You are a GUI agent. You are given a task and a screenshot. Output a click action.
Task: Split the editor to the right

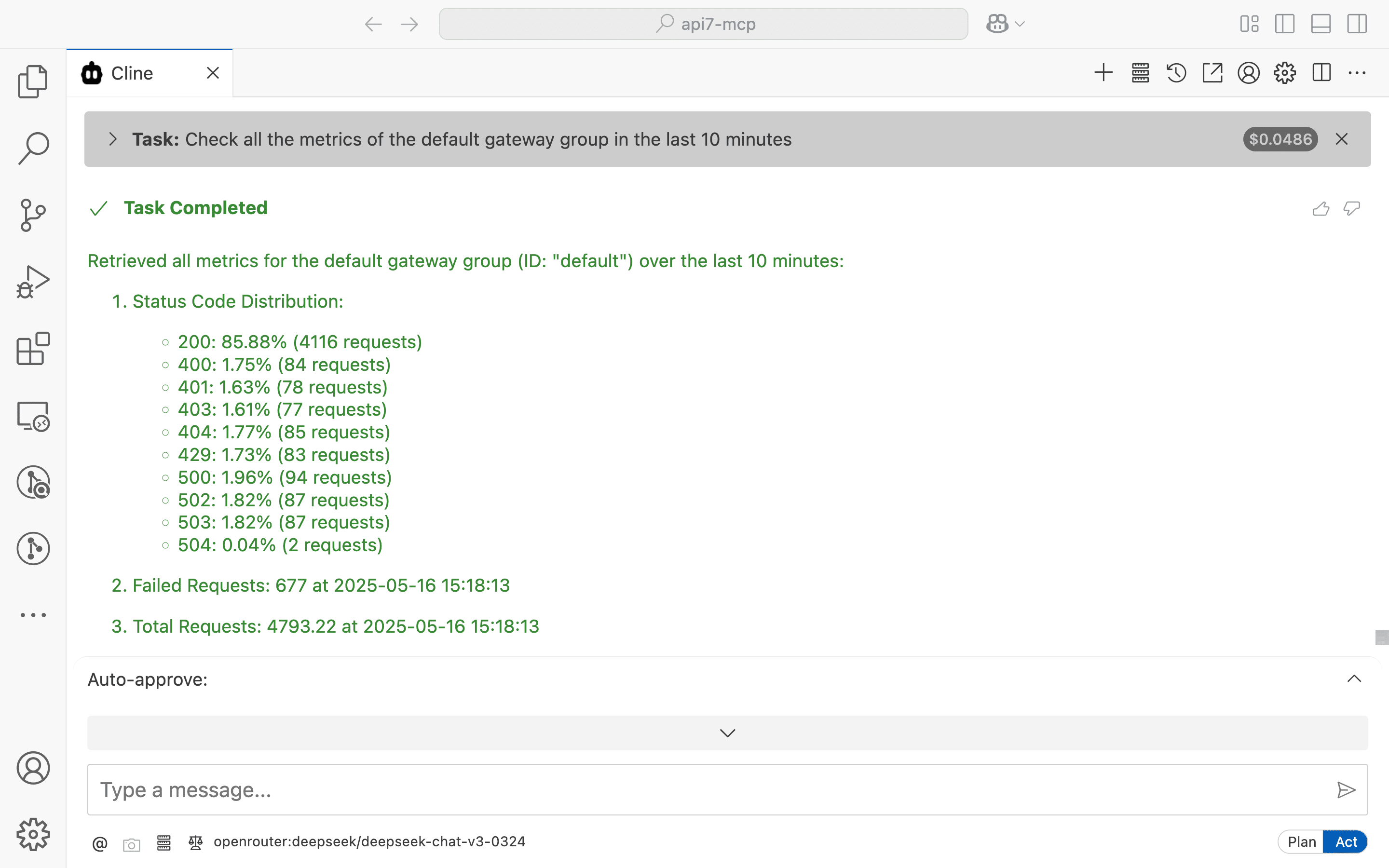click(x=1321, y=73)
